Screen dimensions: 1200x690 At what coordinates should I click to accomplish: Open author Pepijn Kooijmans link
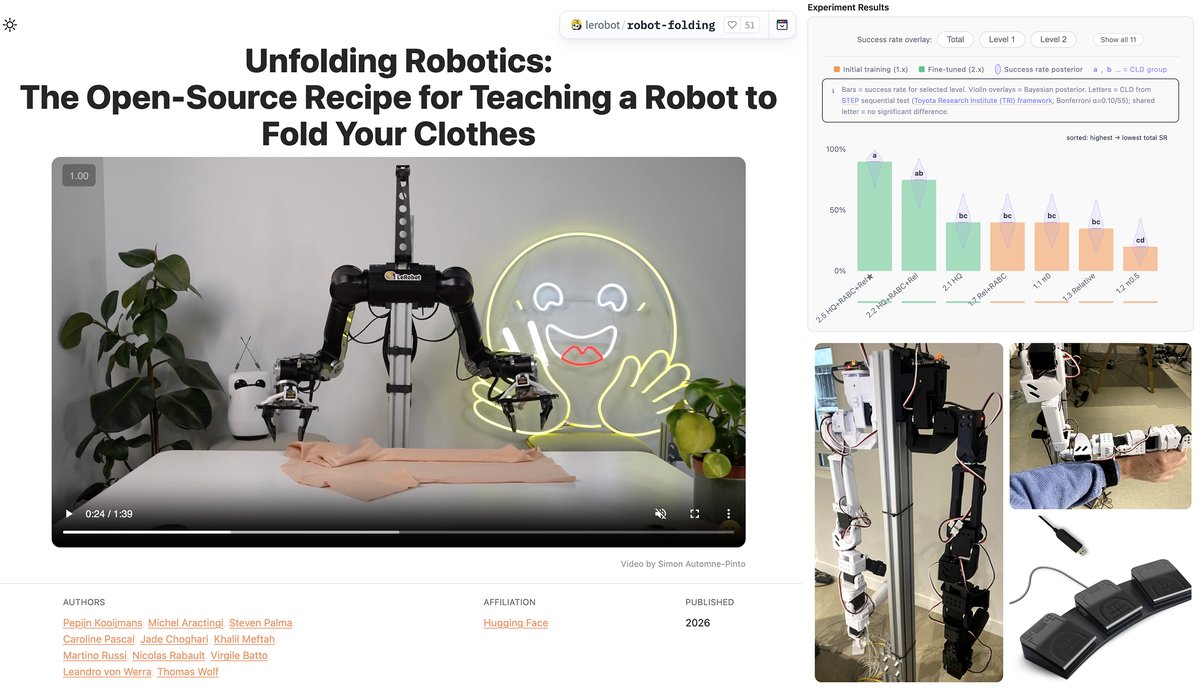(x=102, y=623)
